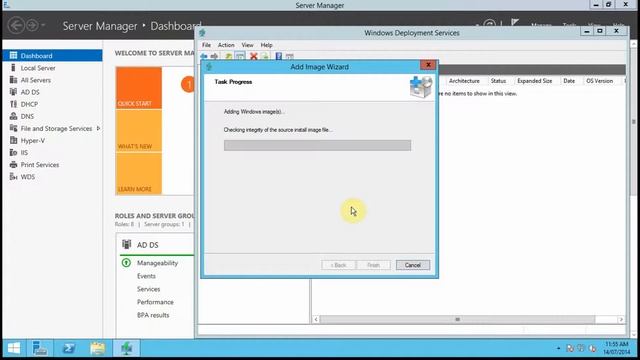Screen dimensions: 640x360
Task: Click WDS toolbar Back arrow icon
Action: 204,56
